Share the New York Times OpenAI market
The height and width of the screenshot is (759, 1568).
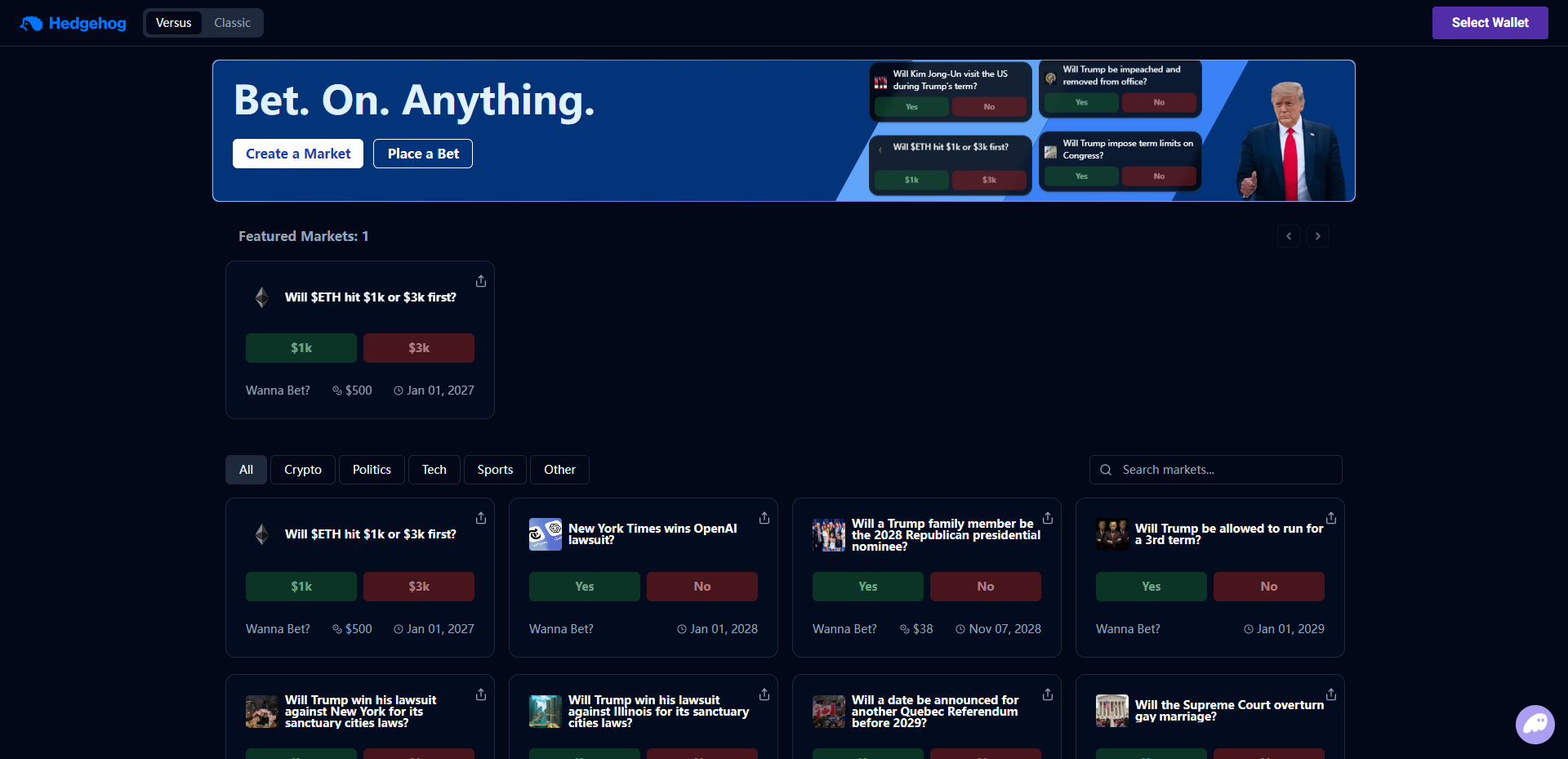[764, 518]
